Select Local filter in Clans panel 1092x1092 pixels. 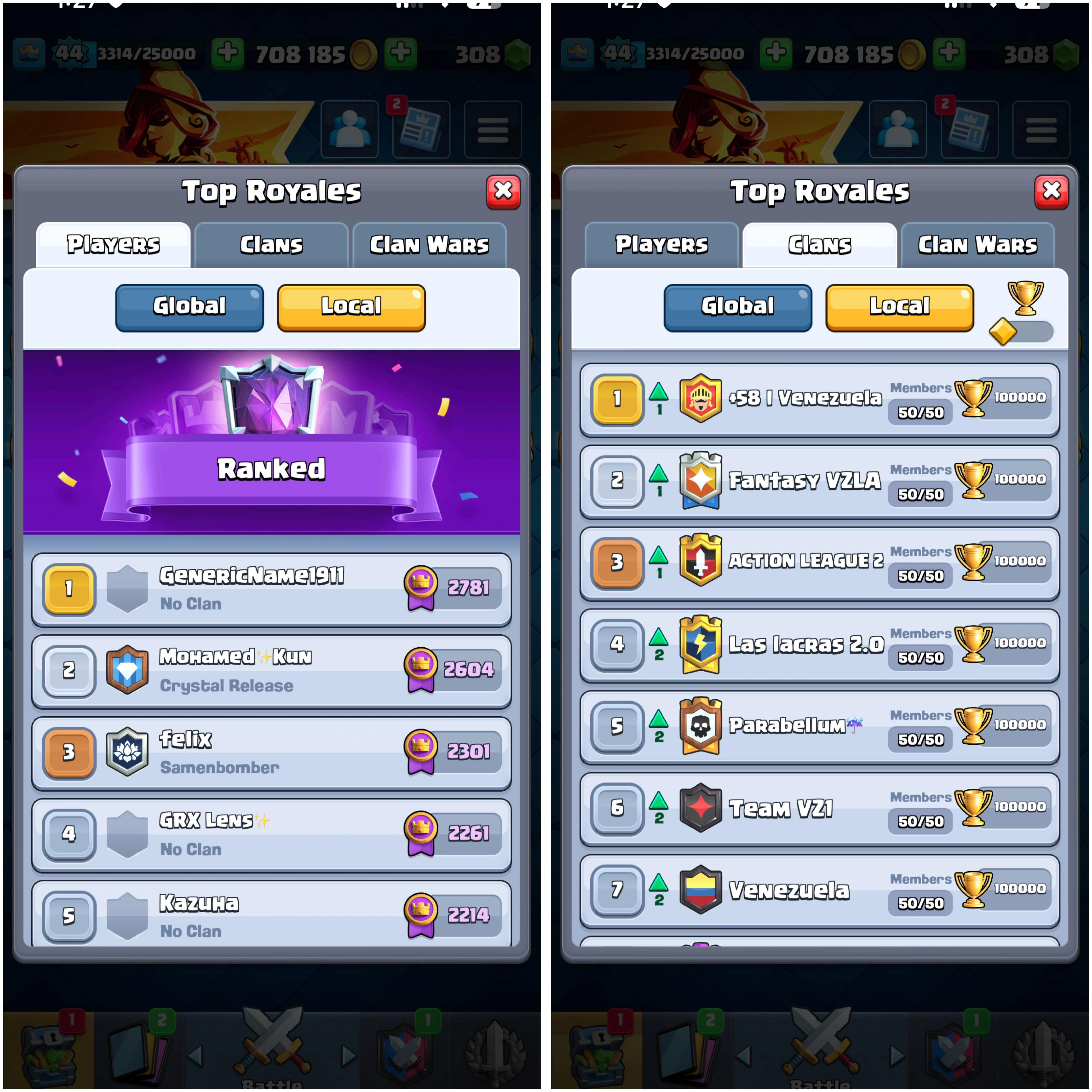click(899, 307)
